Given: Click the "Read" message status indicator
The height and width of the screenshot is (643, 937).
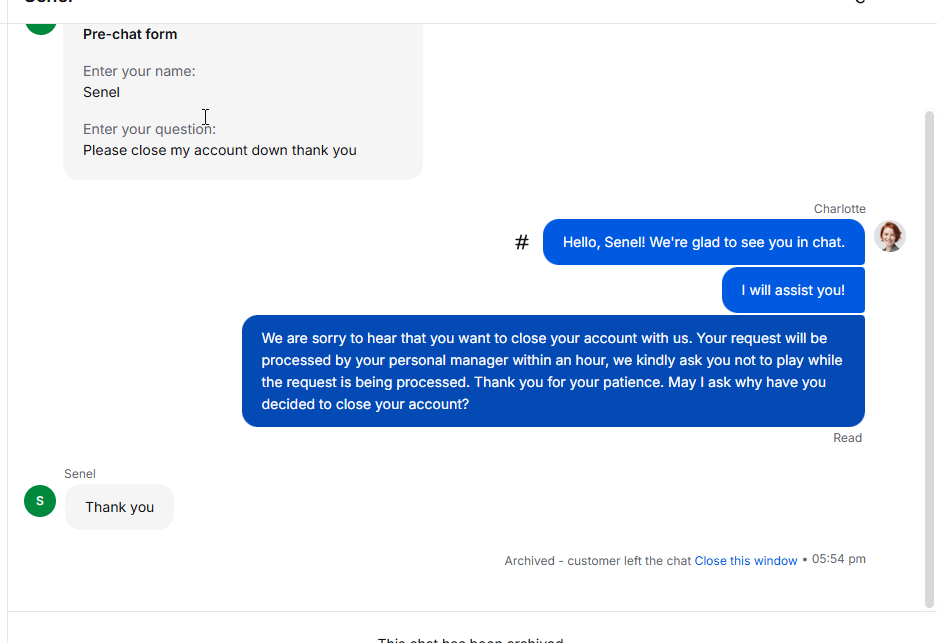Looking at the screenshot, I should point(847,438).
